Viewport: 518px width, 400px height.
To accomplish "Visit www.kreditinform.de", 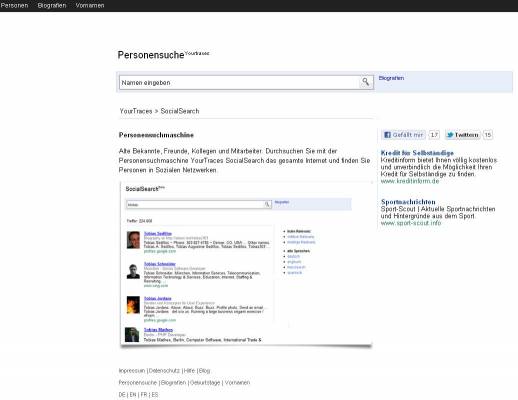I will [x=410, y=181].
